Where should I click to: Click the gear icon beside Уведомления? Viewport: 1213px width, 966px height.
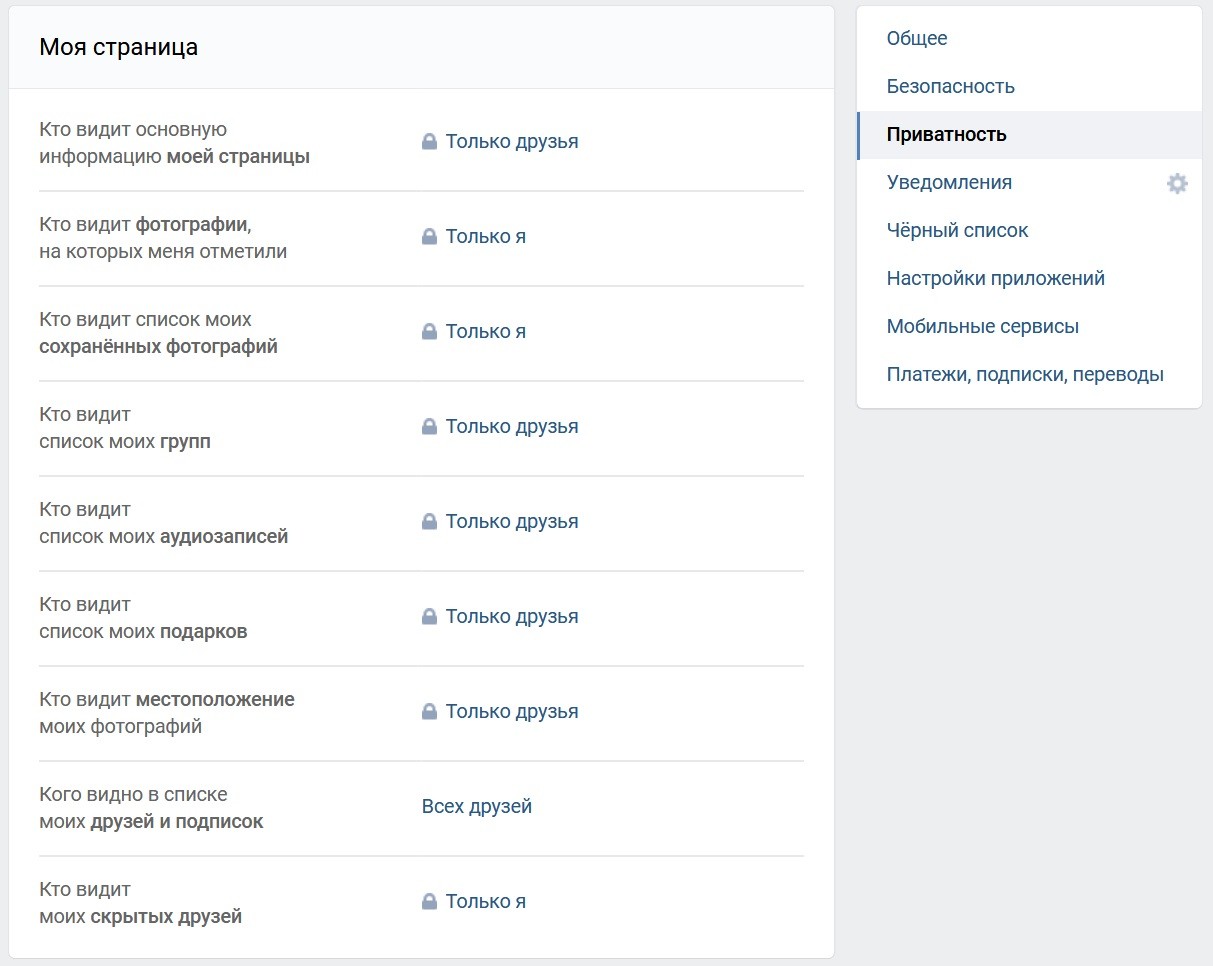pos(1177,184)
